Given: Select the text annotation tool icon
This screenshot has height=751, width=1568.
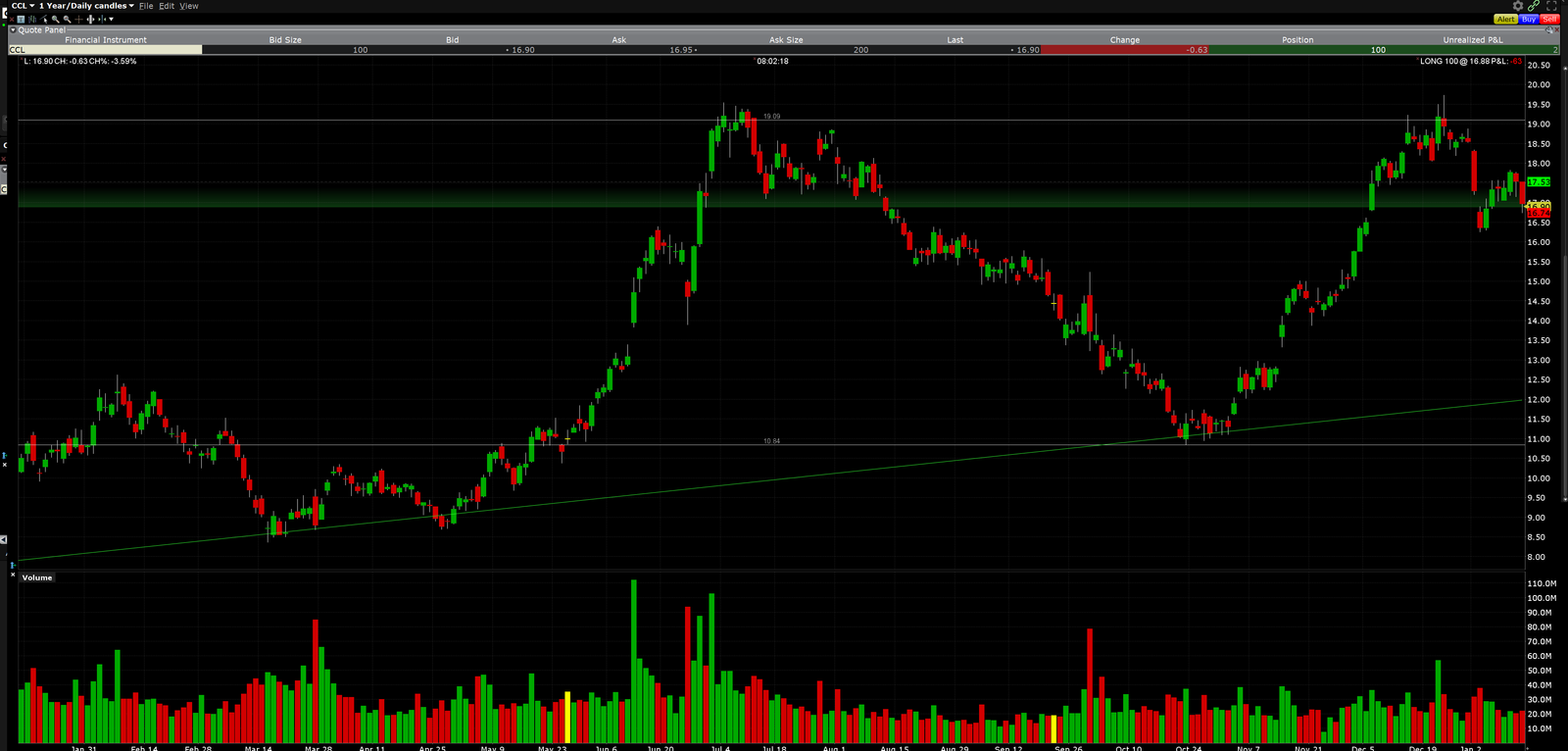Looking at the screenshot, I should [21, 19].
